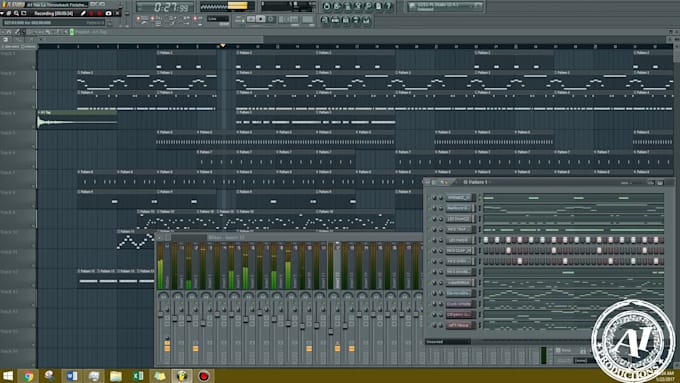Click the first round icon in top shortcut toolbar
This screenshot has height=383, width=680.
pyautogui.click(x=327, y=6)
